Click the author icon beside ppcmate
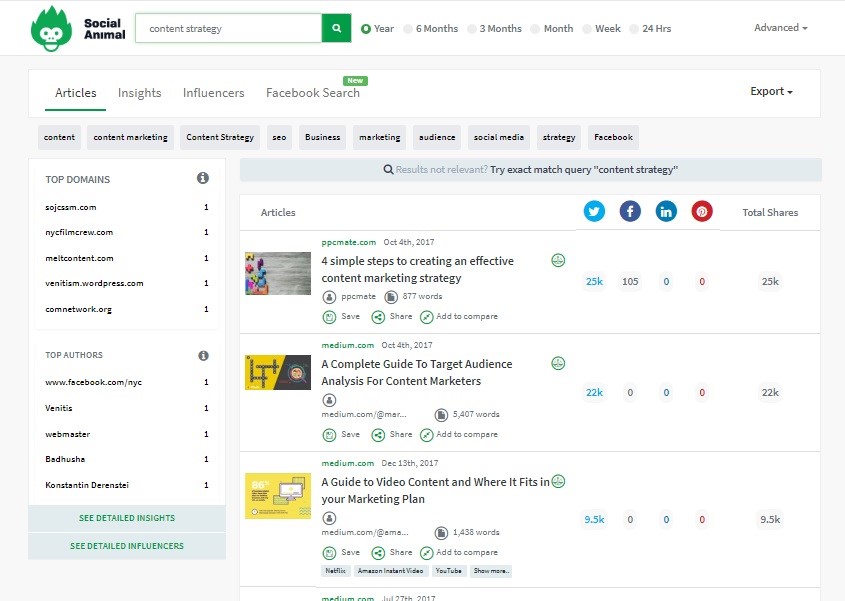The height and width of the screenshot is (601, 845). 329,297
